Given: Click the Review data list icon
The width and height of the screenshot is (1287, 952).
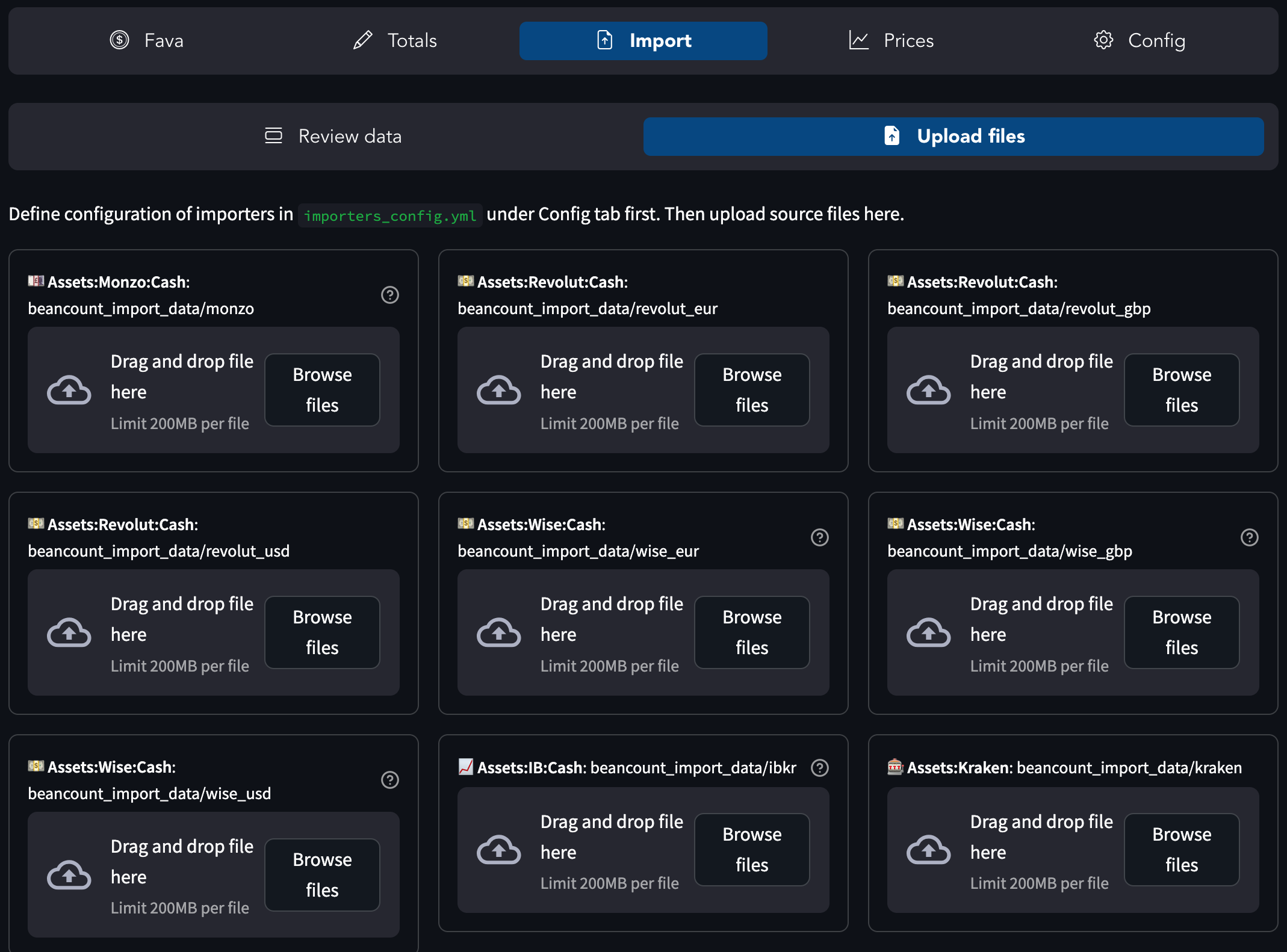Looking at the screenshot, I should click(273, 135).
